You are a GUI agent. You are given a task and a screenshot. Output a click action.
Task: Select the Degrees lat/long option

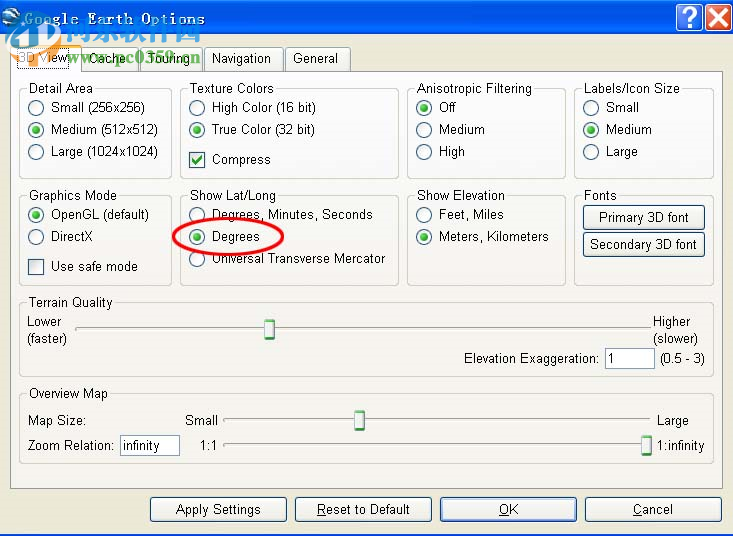click(224, 237)
